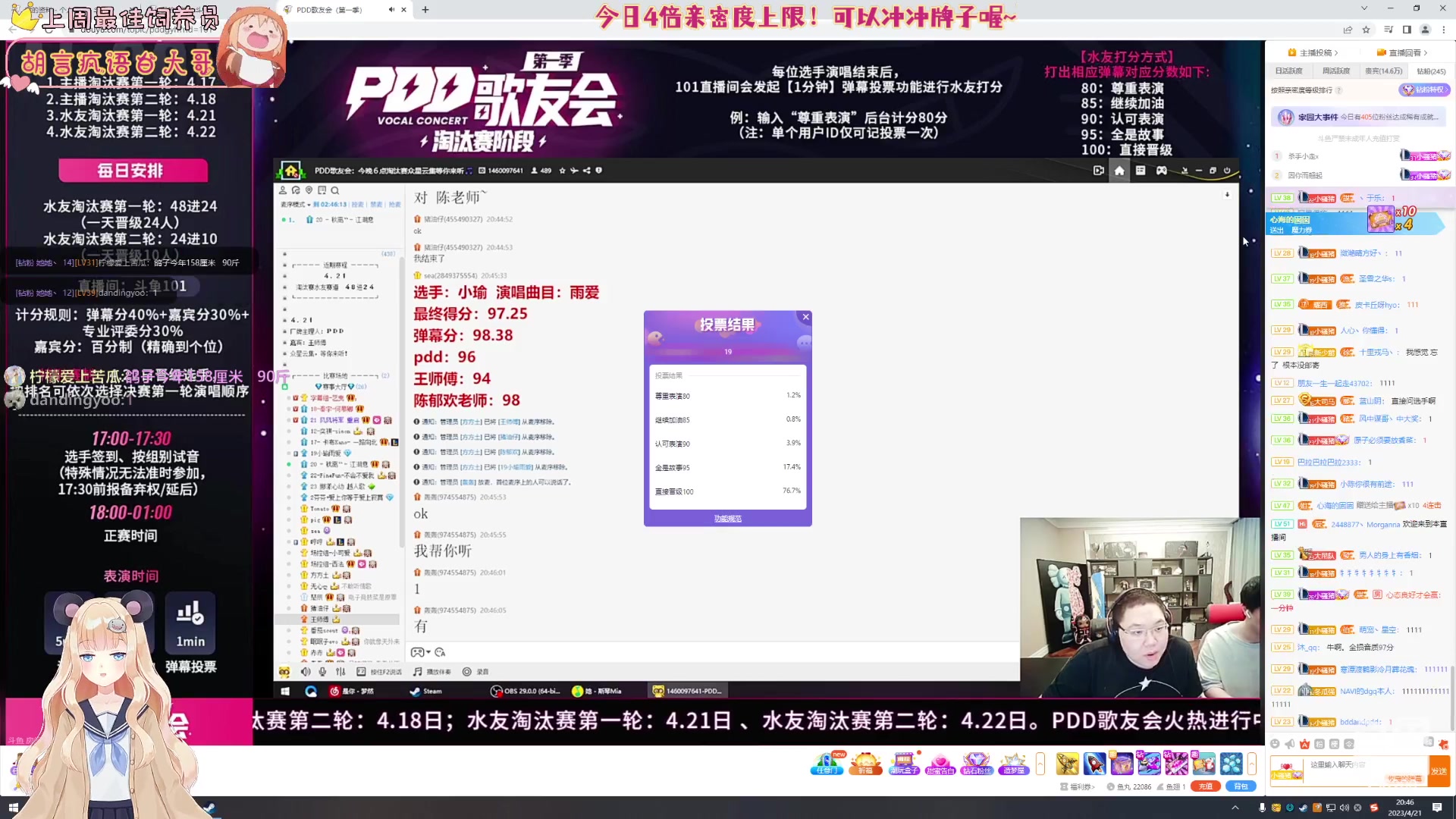This screenshot has width=1456, height=819.
Task: Switch to the 周活跃度 tab
Action: coord(1336,71)
